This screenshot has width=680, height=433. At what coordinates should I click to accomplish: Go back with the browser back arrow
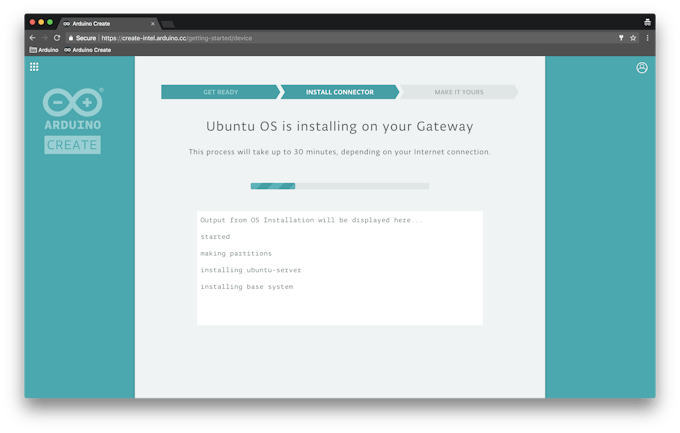pos(33,38)
